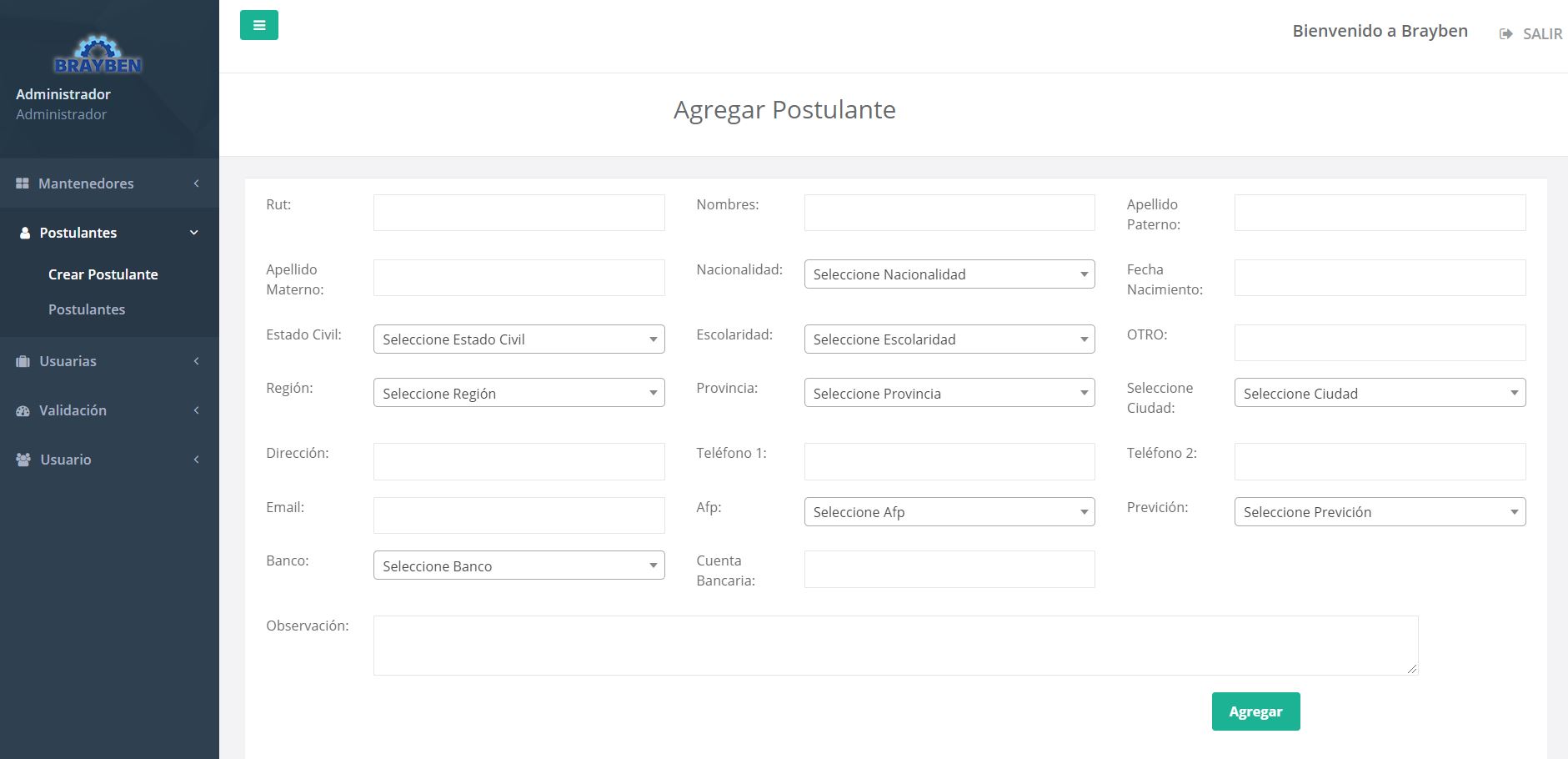Toggle the sidebar with the hamburger button
1568x759 pixels.
[x=259, y=25]
